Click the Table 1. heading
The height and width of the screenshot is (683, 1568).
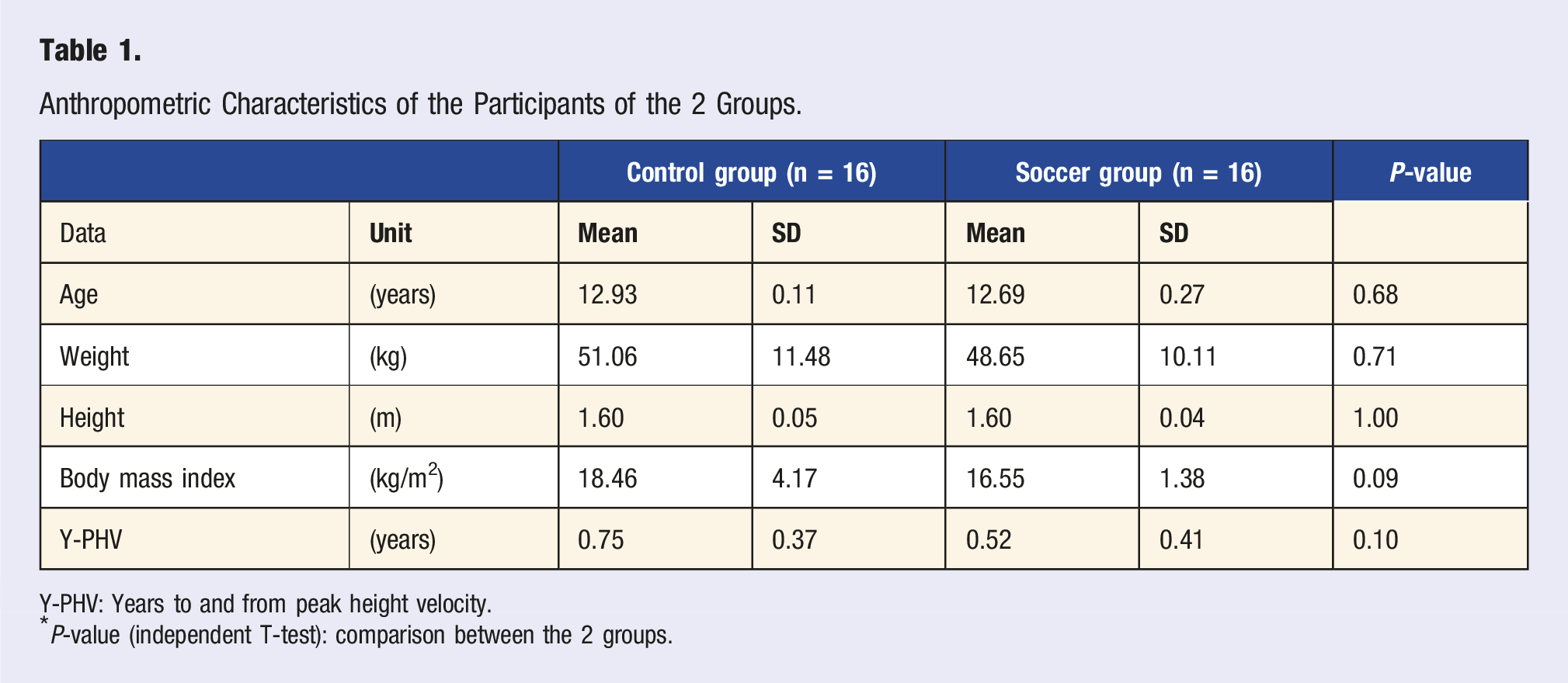(x=90, y=50)
